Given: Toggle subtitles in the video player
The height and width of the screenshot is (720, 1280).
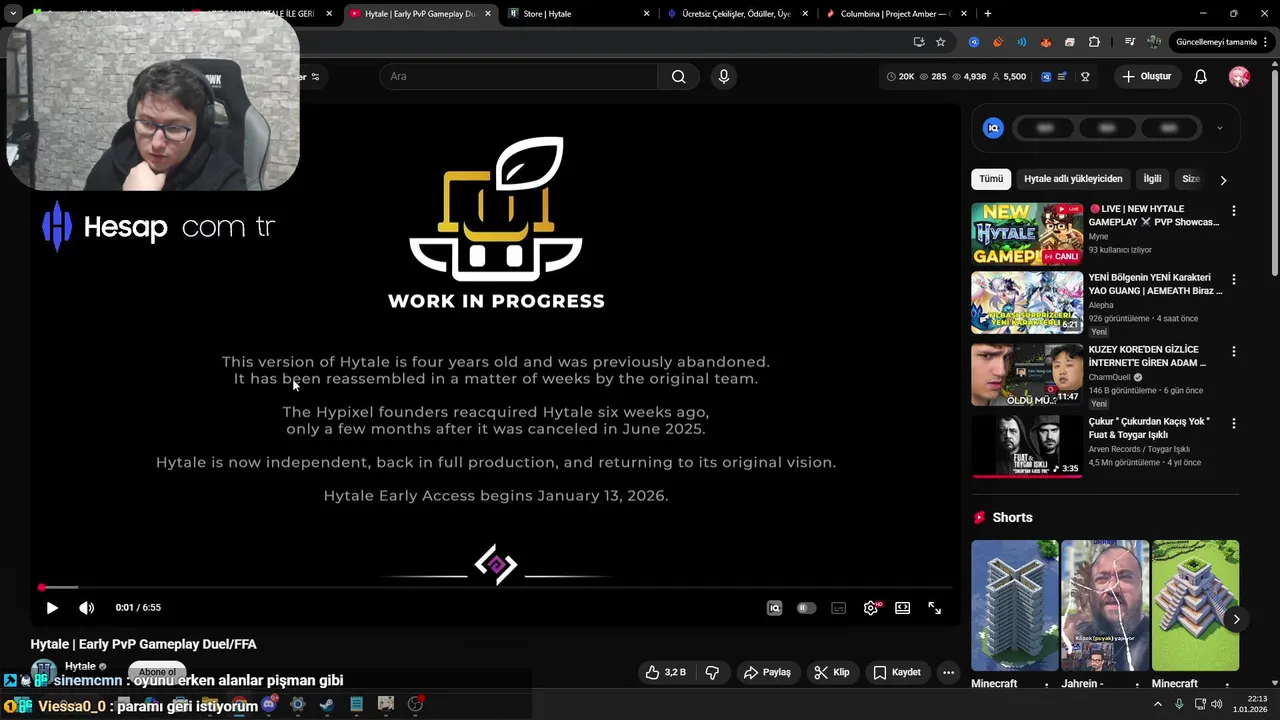Looking at the screenshot, I should pyautogui.click(x=838, y=608).
